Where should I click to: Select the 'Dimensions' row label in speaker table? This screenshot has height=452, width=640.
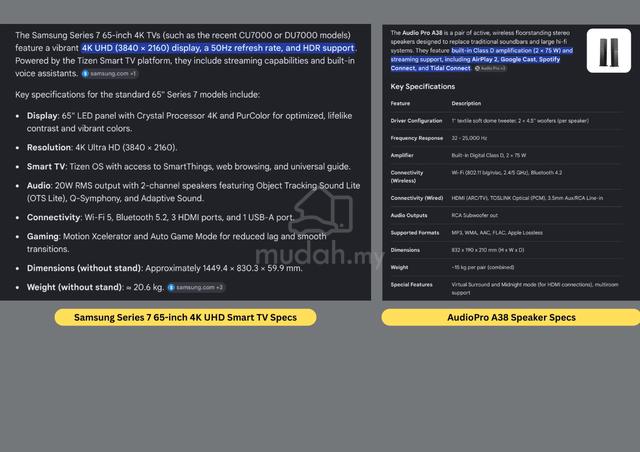[x=405, y=250]
